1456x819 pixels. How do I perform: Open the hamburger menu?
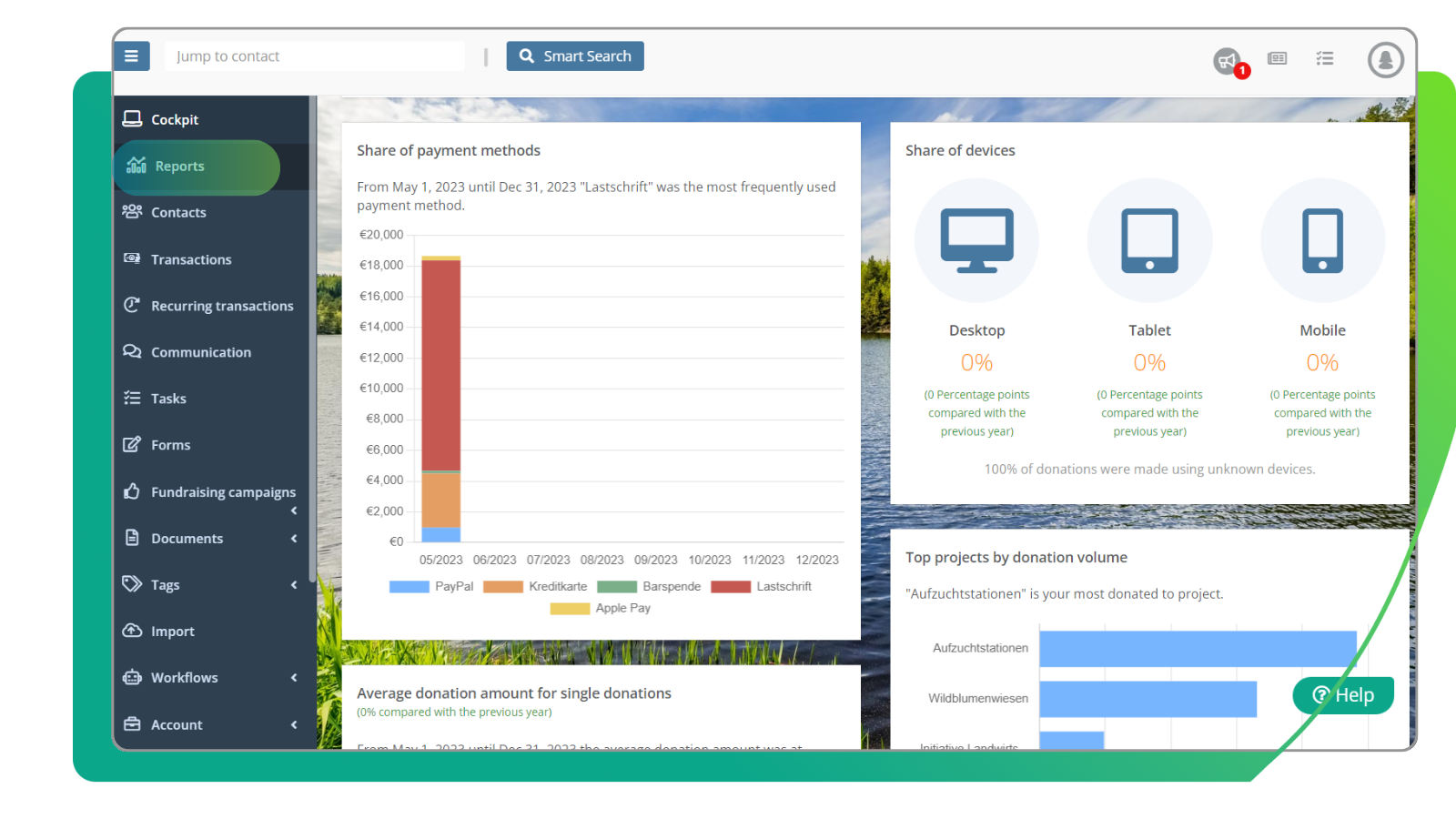[132, 56]
